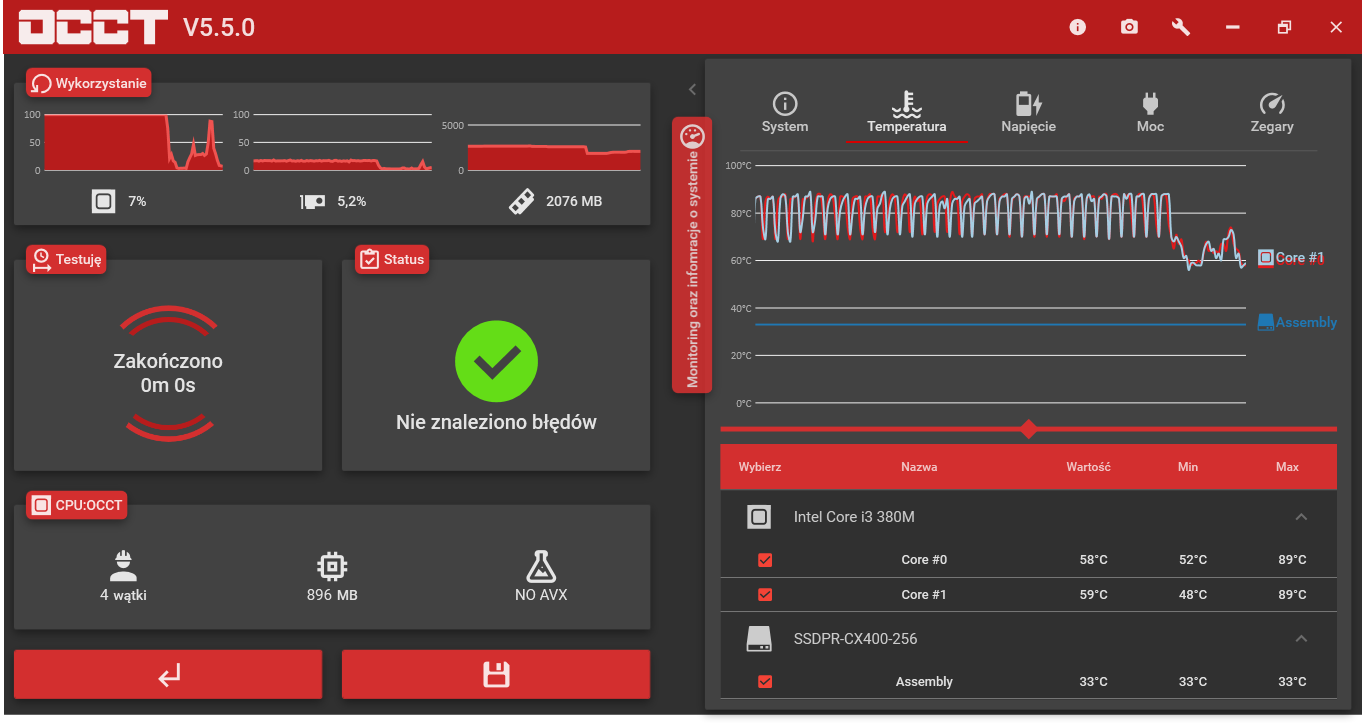Click the Intel Core i3 380M name
This screenshot has height=728, width=1366.
click(854, 517)
